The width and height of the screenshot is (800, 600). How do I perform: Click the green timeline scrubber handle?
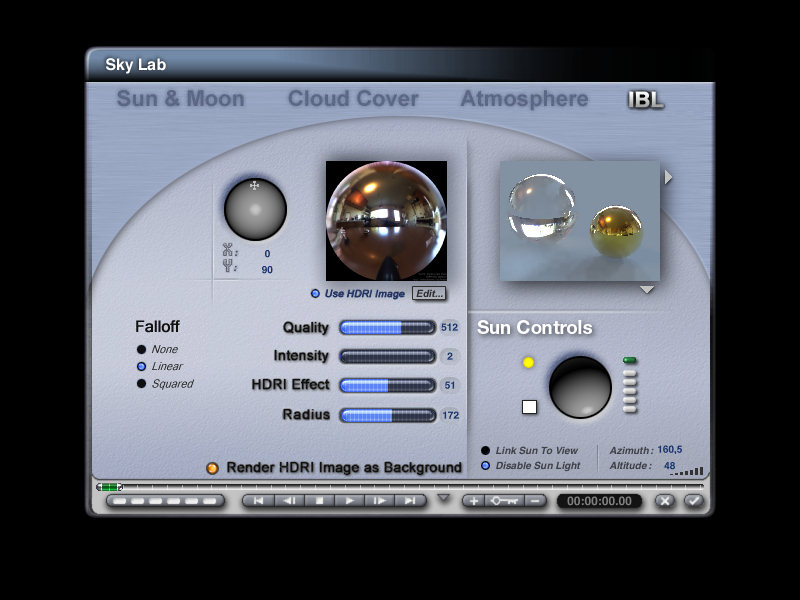click(x=109, y=487)
